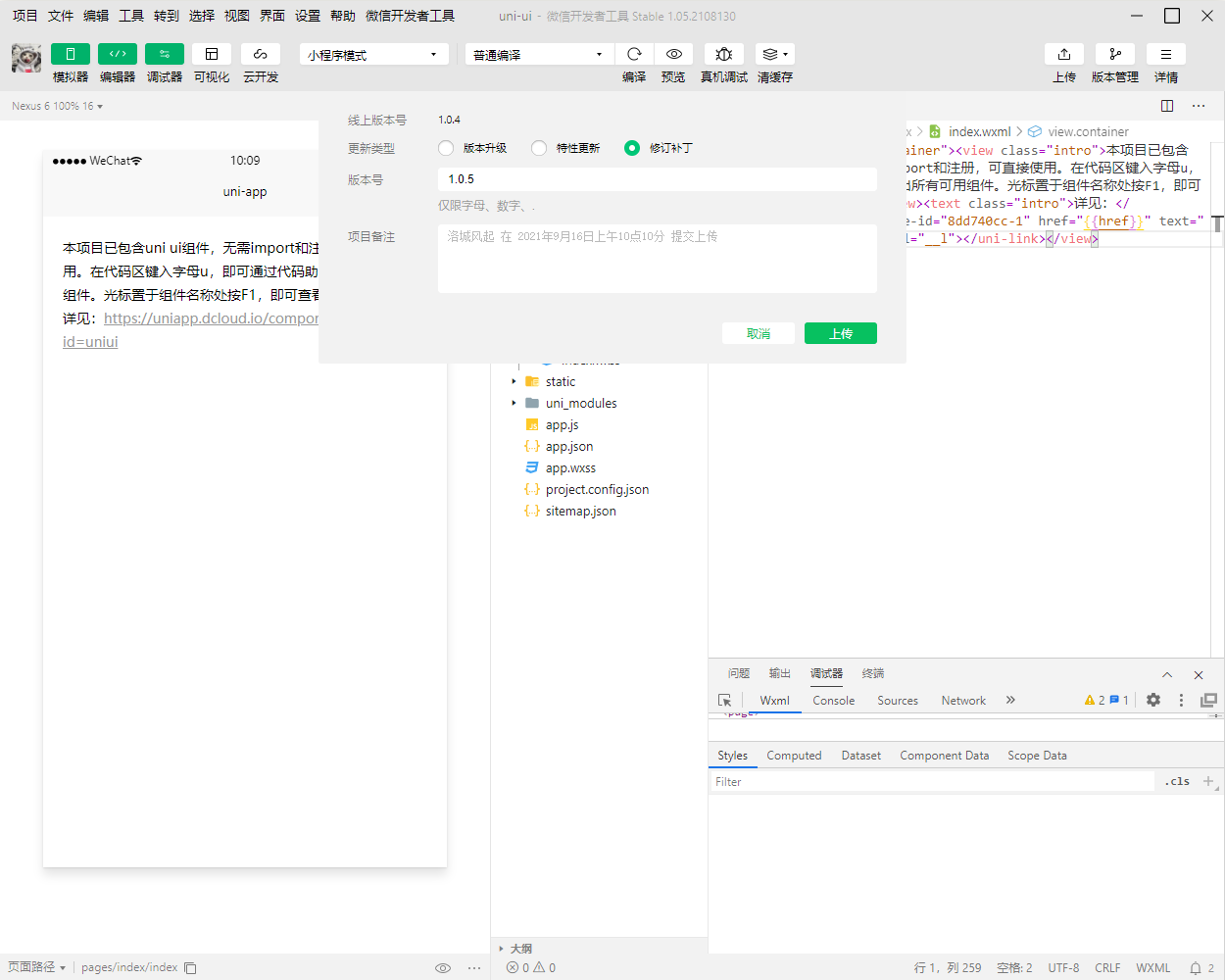Screen dimensions: 1225x980
Task: Click the 上传 upload confirm button
Action: click(841, 333)
